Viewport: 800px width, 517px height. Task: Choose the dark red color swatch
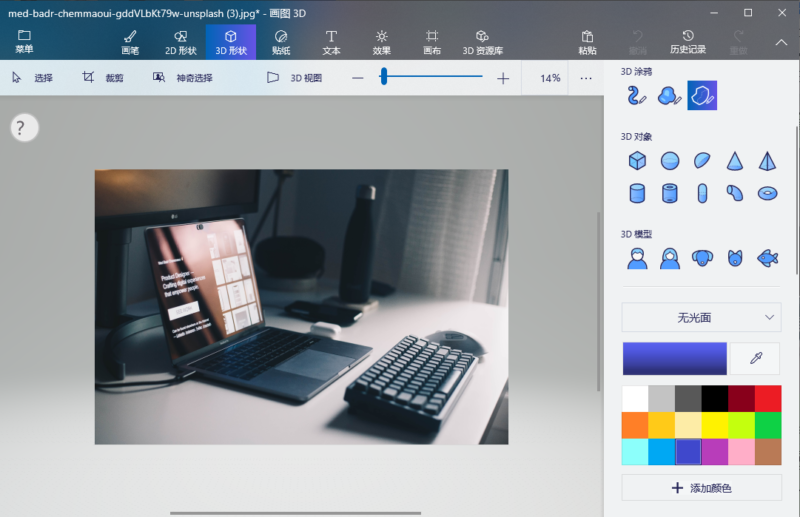click(x=741, y=399)
